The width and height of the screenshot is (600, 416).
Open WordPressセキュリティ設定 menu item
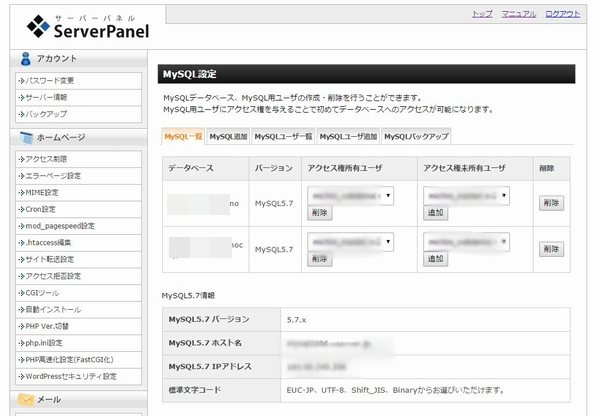coord(78,377)
